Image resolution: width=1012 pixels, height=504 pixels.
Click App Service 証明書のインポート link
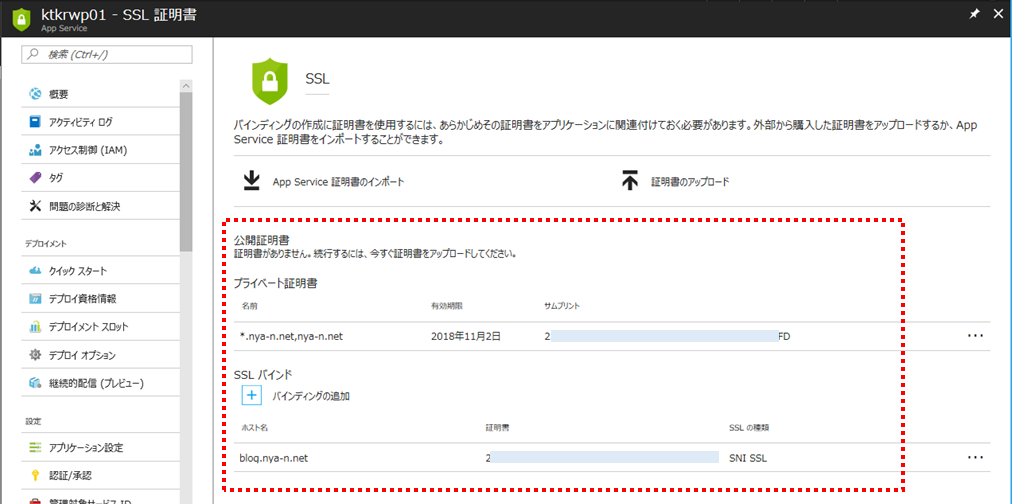(338, 182)
